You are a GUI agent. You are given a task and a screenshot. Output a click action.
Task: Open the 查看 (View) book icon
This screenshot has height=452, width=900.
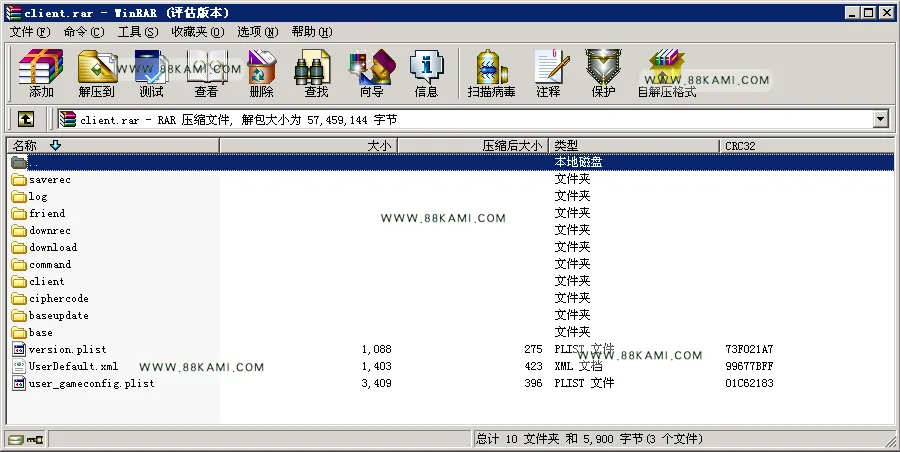click(x=206, y=73)
